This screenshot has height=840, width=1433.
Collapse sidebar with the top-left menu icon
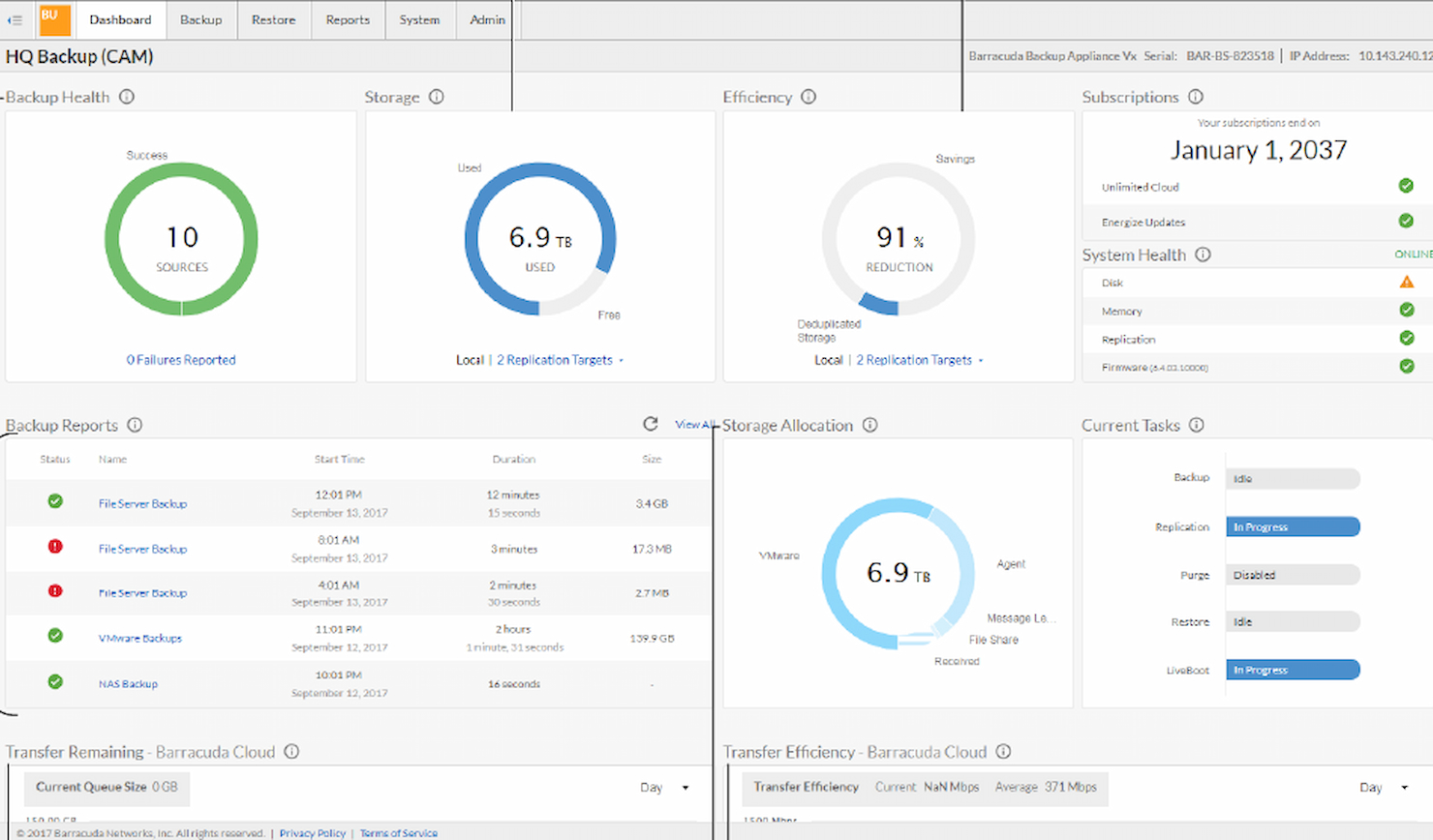15,19
